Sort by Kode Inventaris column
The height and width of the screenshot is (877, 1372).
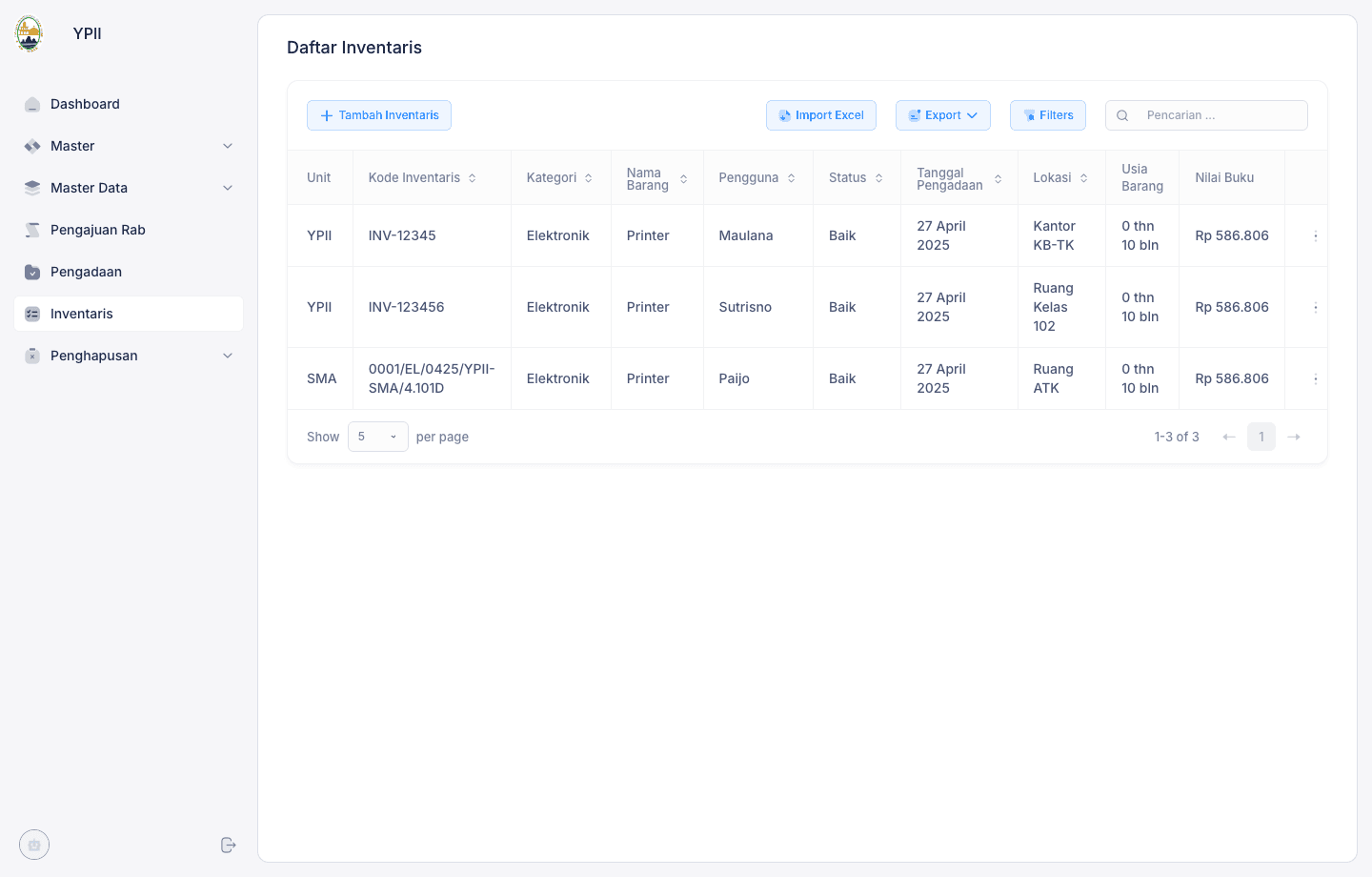coord(472,178)
